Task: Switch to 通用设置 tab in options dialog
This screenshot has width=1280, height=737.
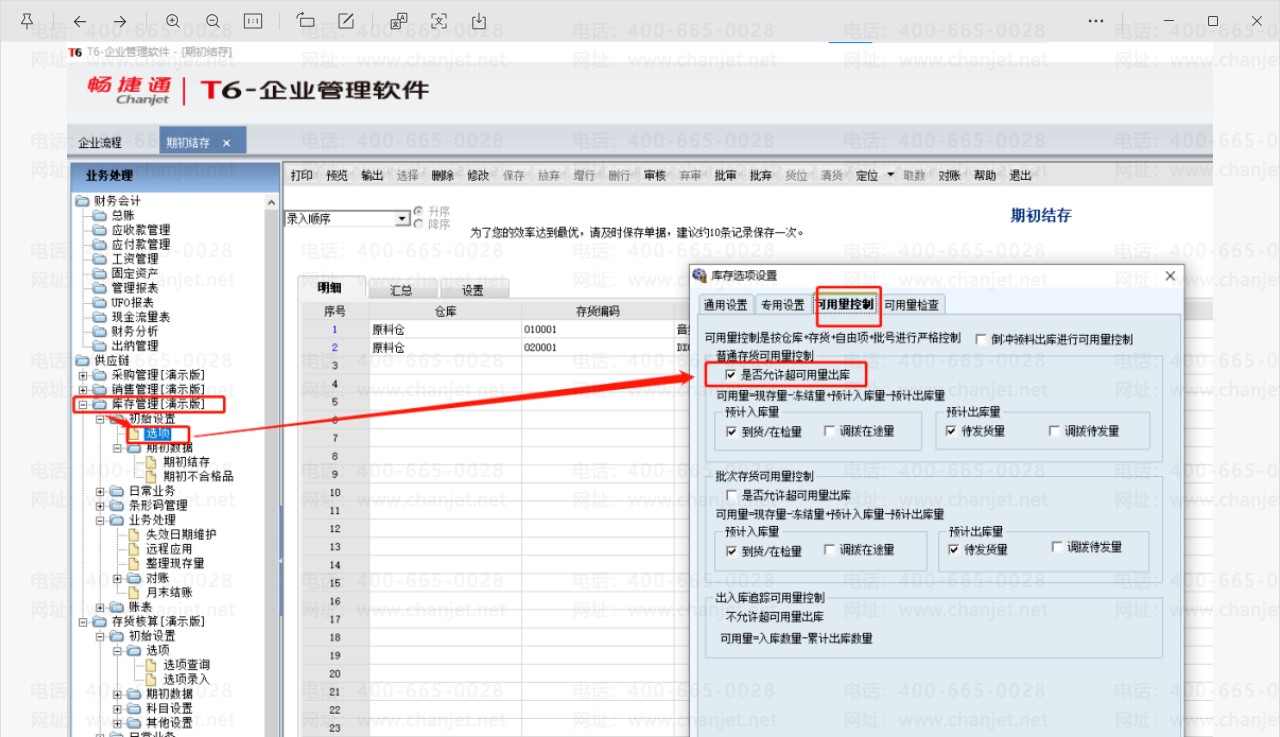Action: coord(726,305)
